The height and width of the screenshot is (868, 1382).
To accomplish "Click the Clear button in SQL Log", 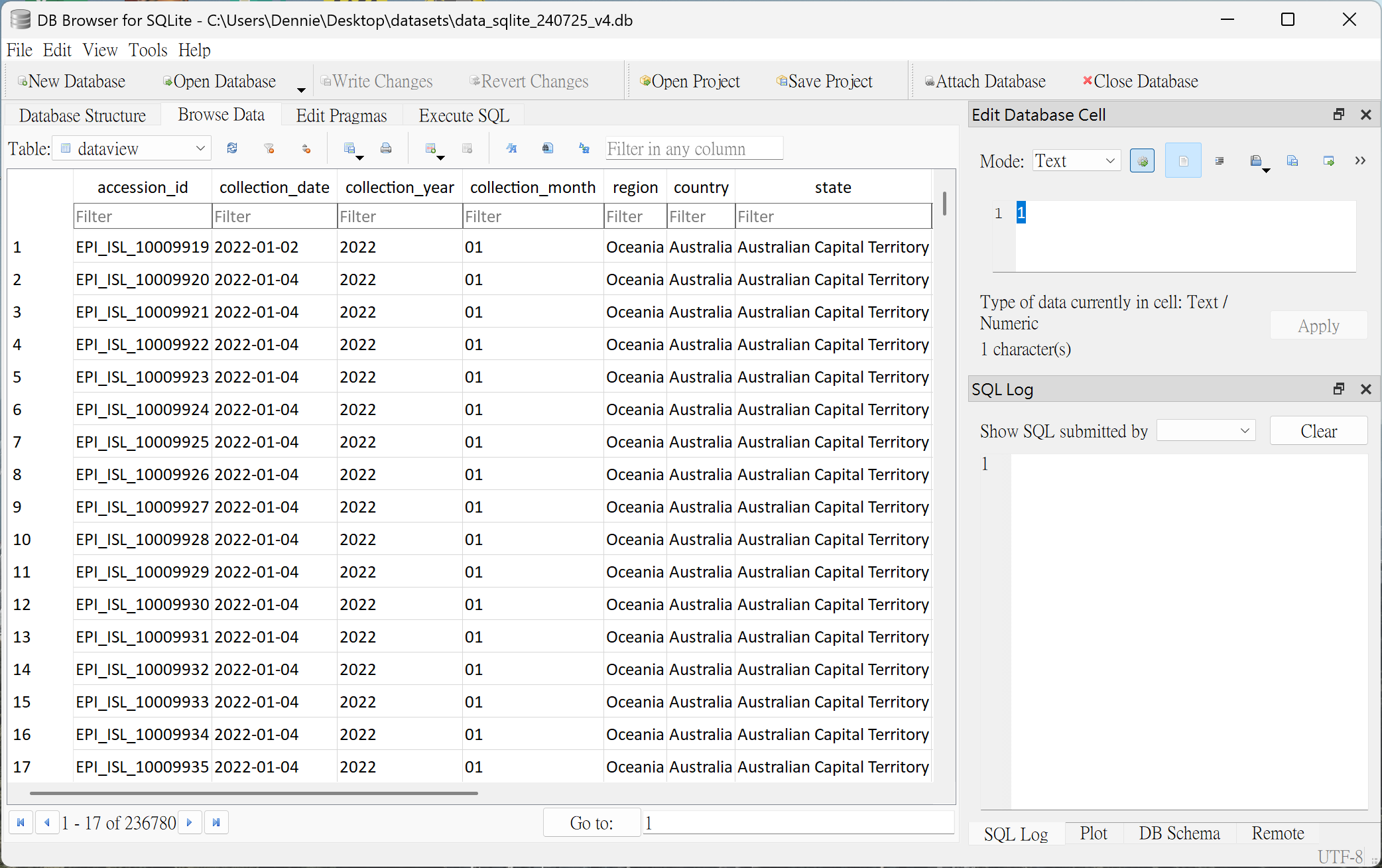I will (1318, 431).
